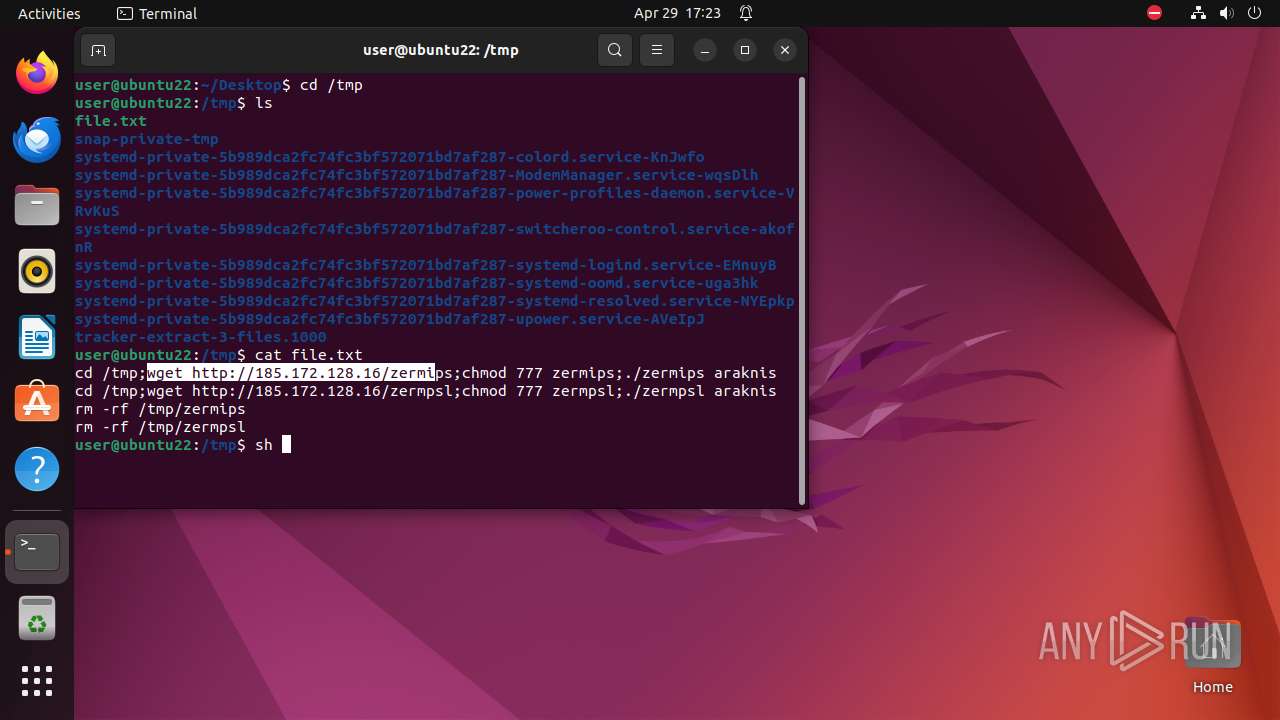Click snap-private-tmp directory name

tap(147, 139)
